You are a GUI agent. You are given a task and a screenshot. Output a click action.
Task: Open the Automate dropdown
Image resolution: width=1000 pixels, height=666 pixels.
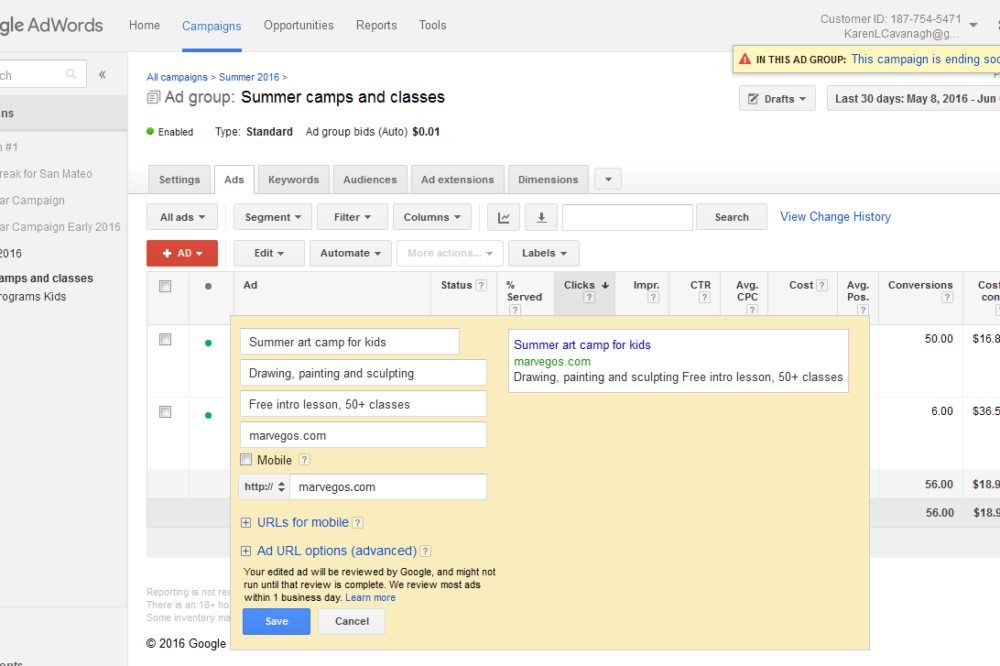pos(350,253)
